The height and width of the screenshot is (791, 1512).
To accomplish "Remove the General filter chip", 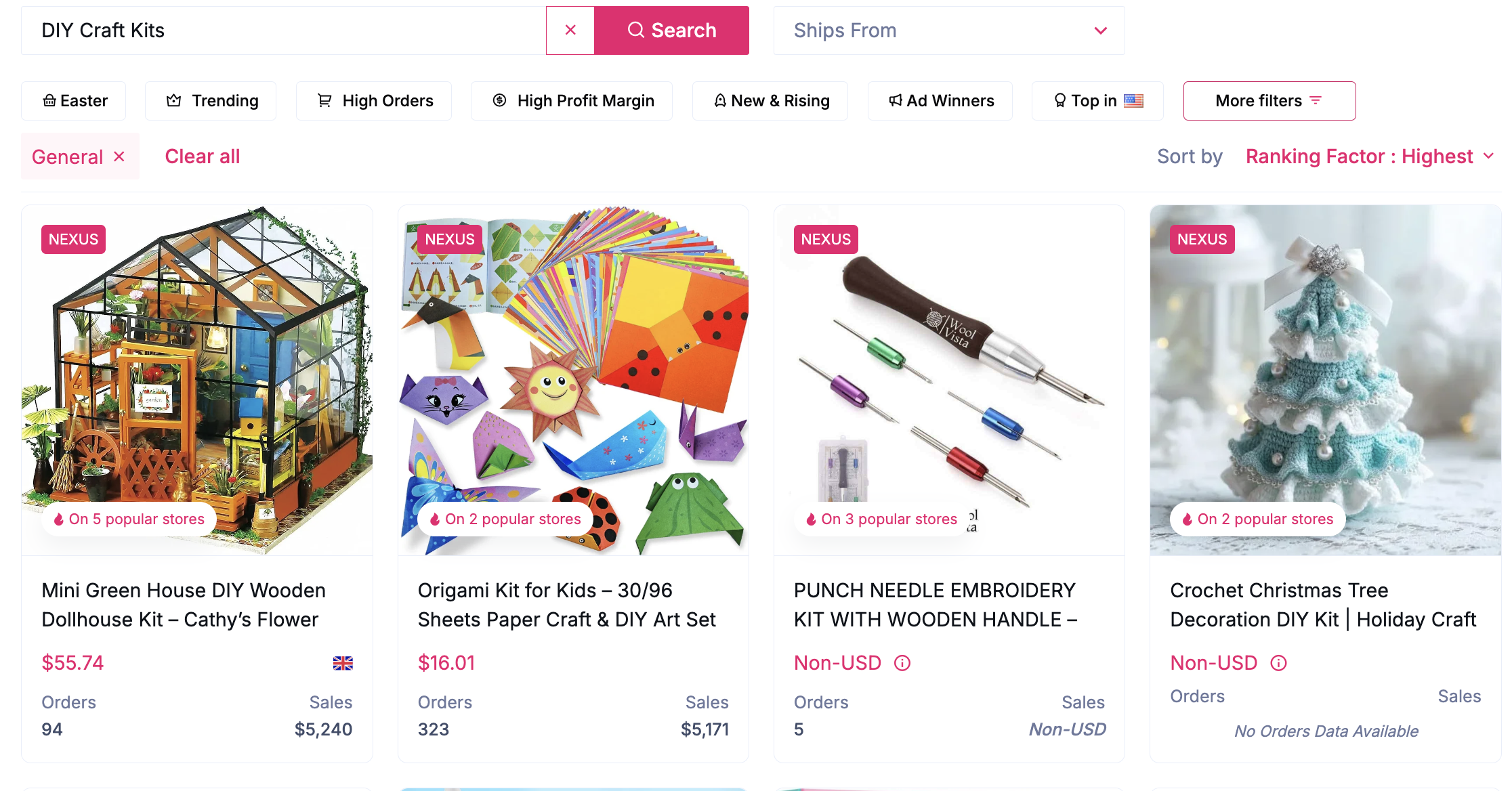I will tap(119, 156).
